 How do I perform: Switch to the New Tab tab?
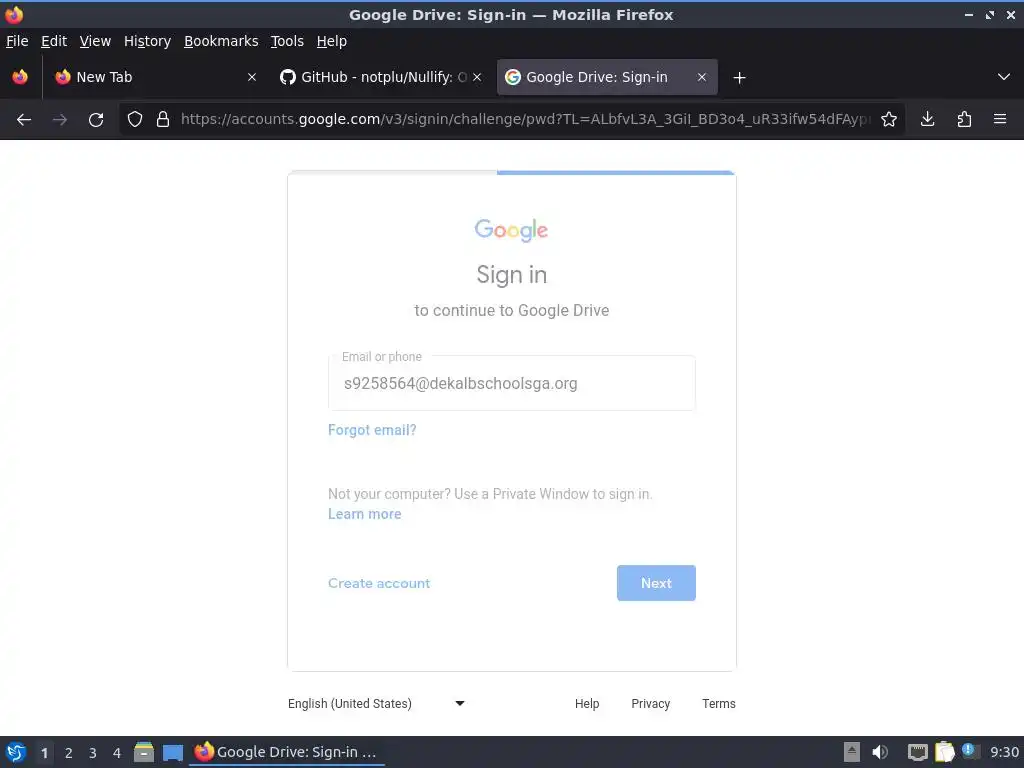pyautogui.click(x=155, y=77)
